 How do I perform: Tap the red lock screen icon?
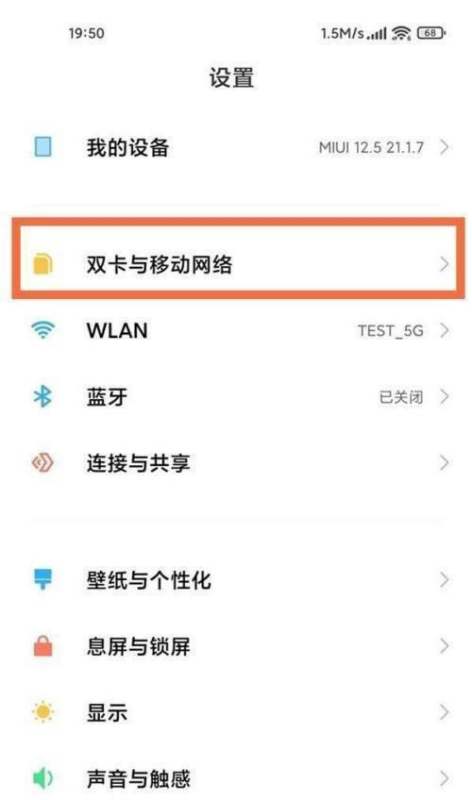point(43,645)
